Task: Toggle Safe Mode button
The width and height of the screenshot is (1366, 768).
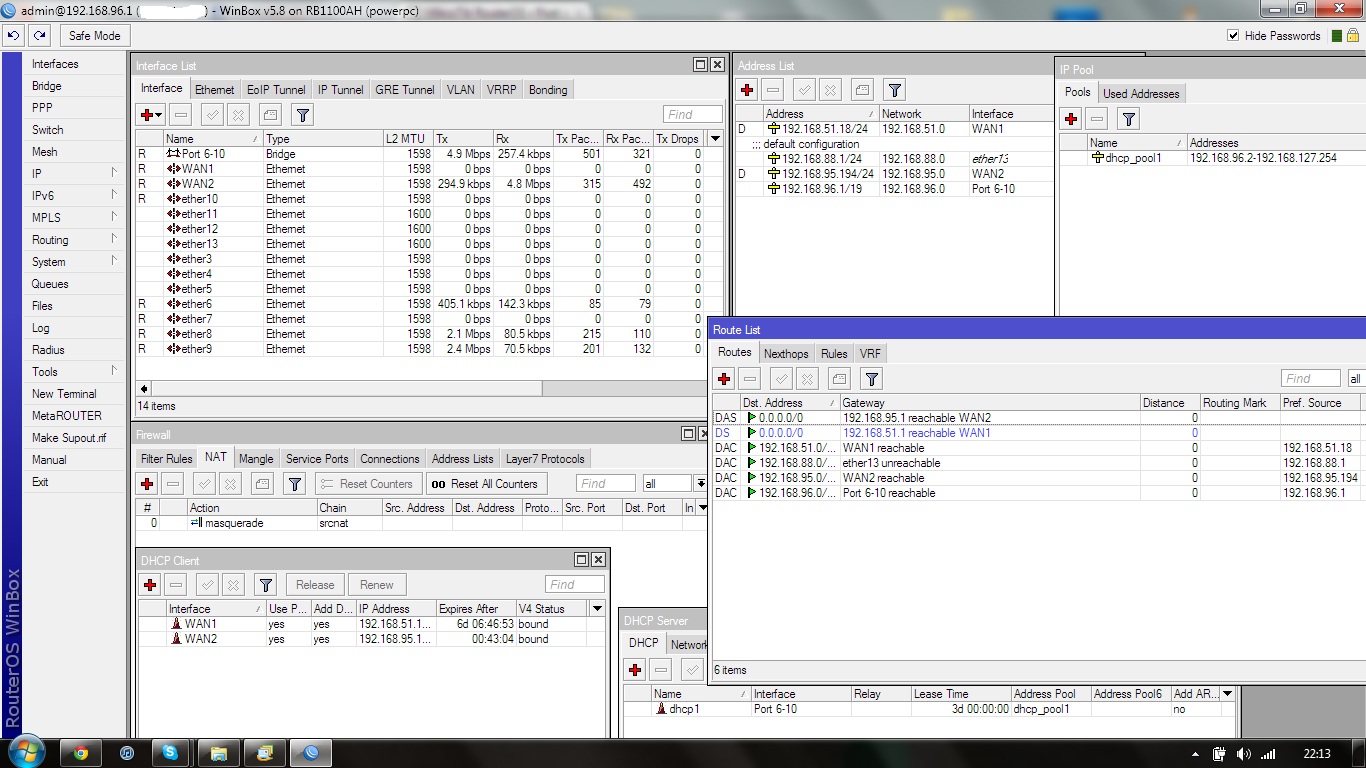Action: (94, 36)
